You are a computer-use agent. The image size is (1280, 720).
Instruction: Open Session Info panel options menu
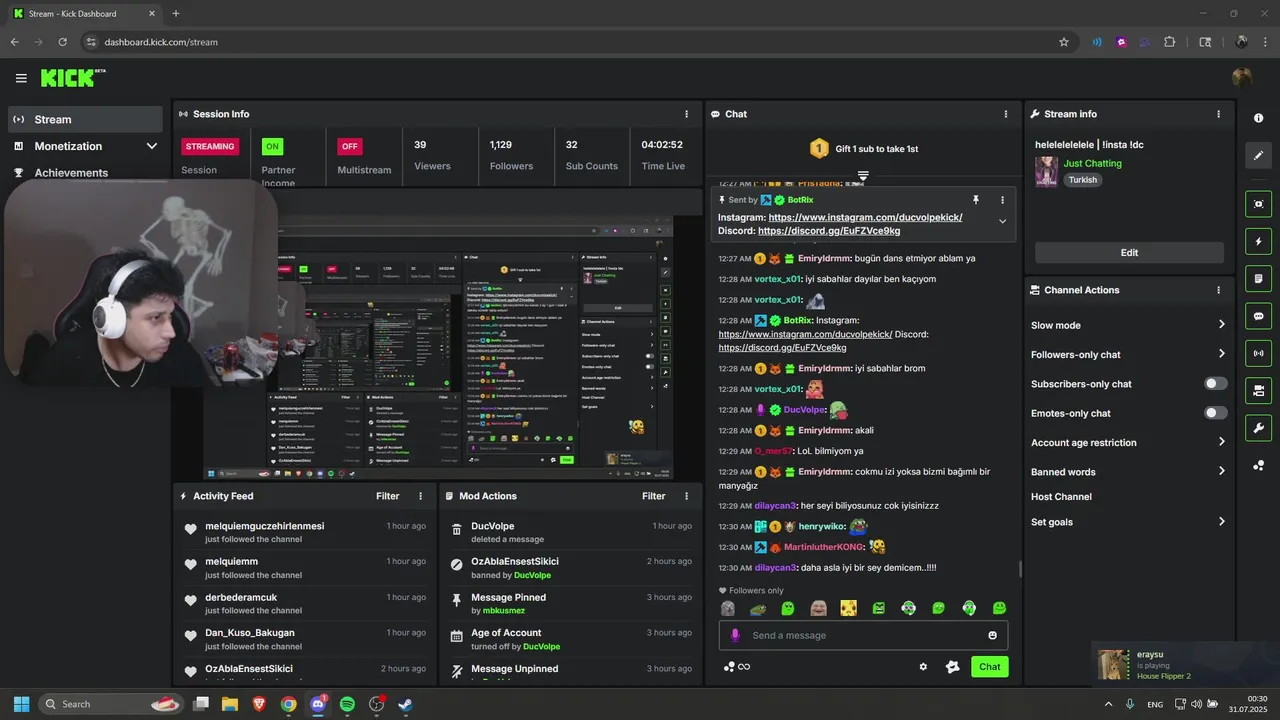coord(686,114)
